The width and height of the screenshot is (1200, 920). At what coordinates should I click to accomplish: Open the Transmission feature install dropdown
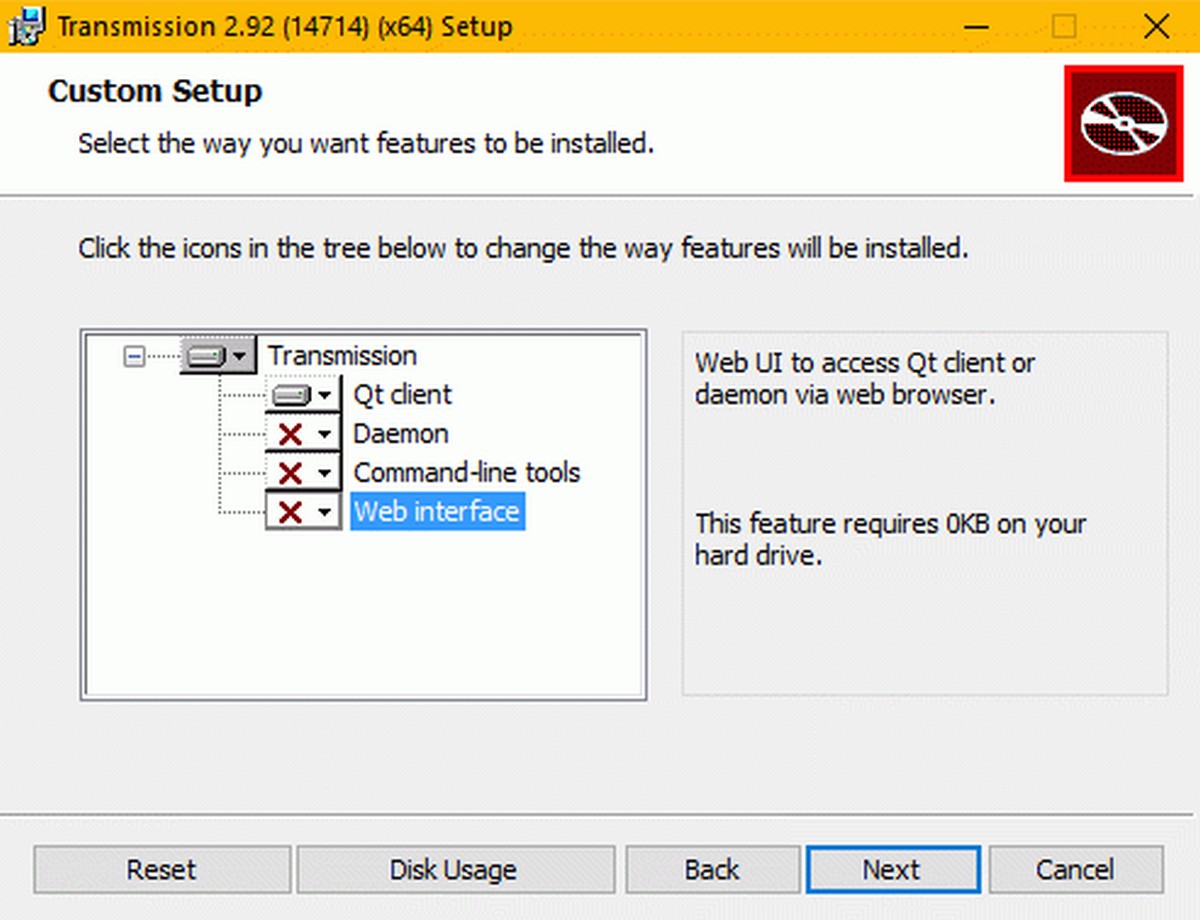(x=217, y=356)
